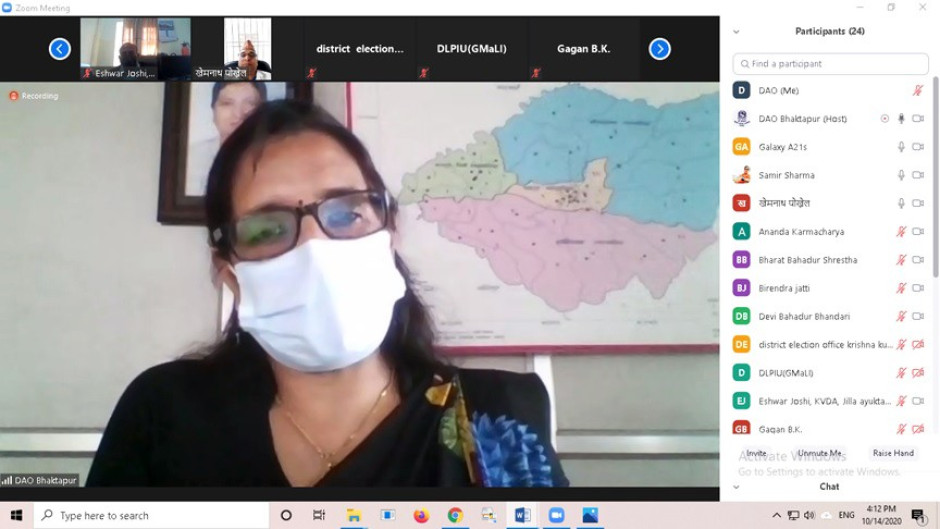The image size is (940, 529).
Task: Collapse the Participants (24) panel chevron
Action: [x=736, y=32]
